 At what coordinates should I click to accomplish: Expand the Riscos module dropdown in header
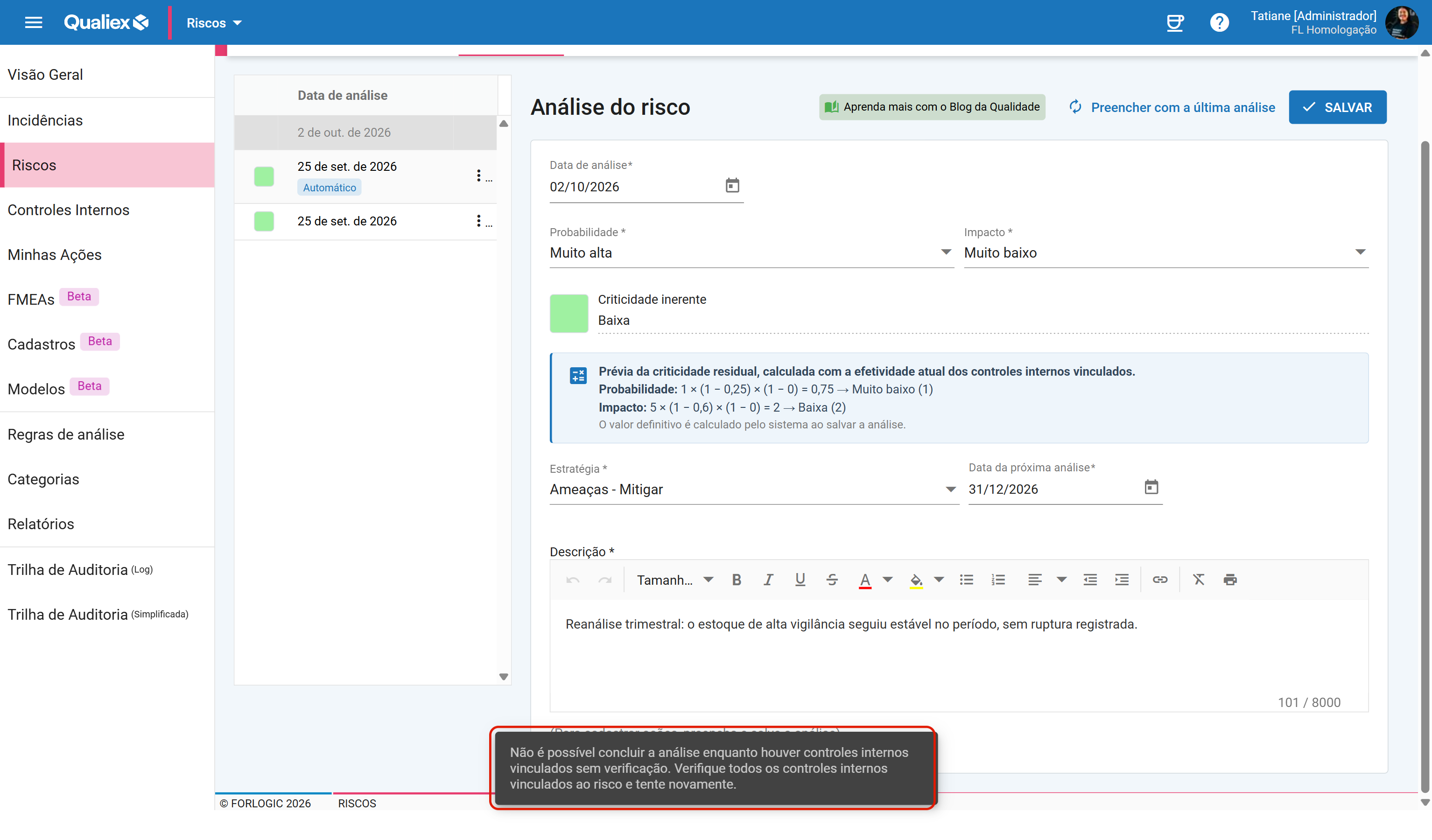click(214, 23)
